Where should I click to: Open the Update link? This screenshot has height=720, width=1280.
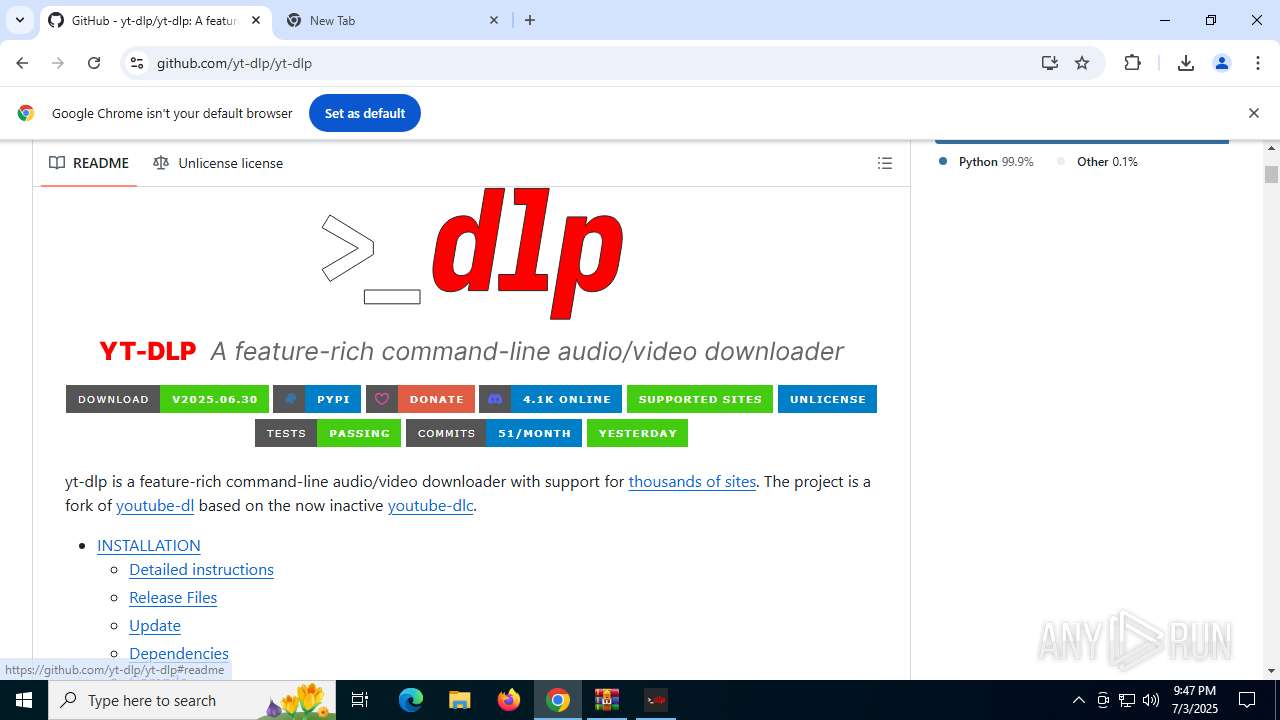click(x=155, y=625)
